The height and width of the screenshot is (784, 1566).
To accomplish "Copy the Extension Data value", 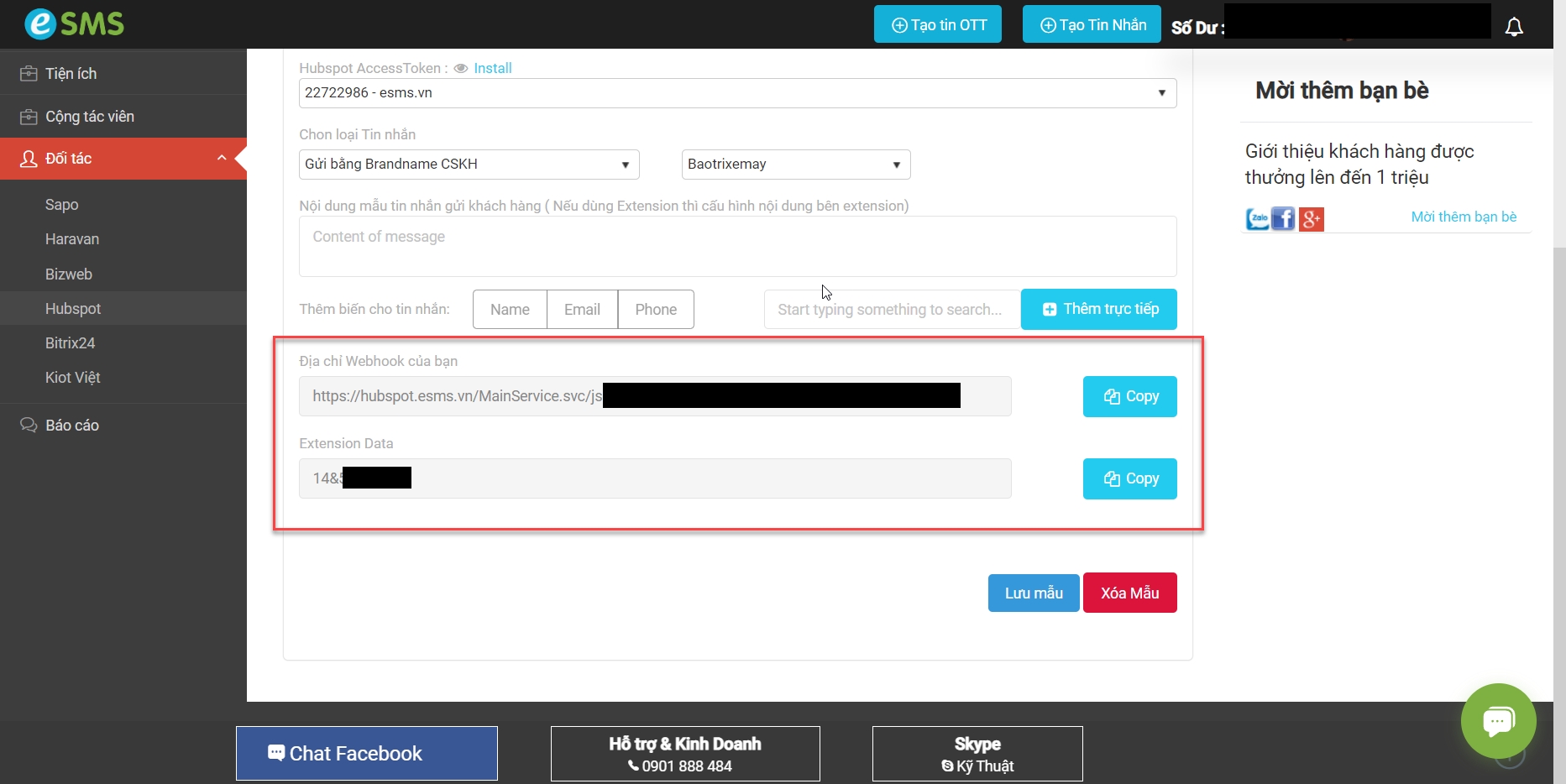I will pyautogui.click(x=1129, y=478).
